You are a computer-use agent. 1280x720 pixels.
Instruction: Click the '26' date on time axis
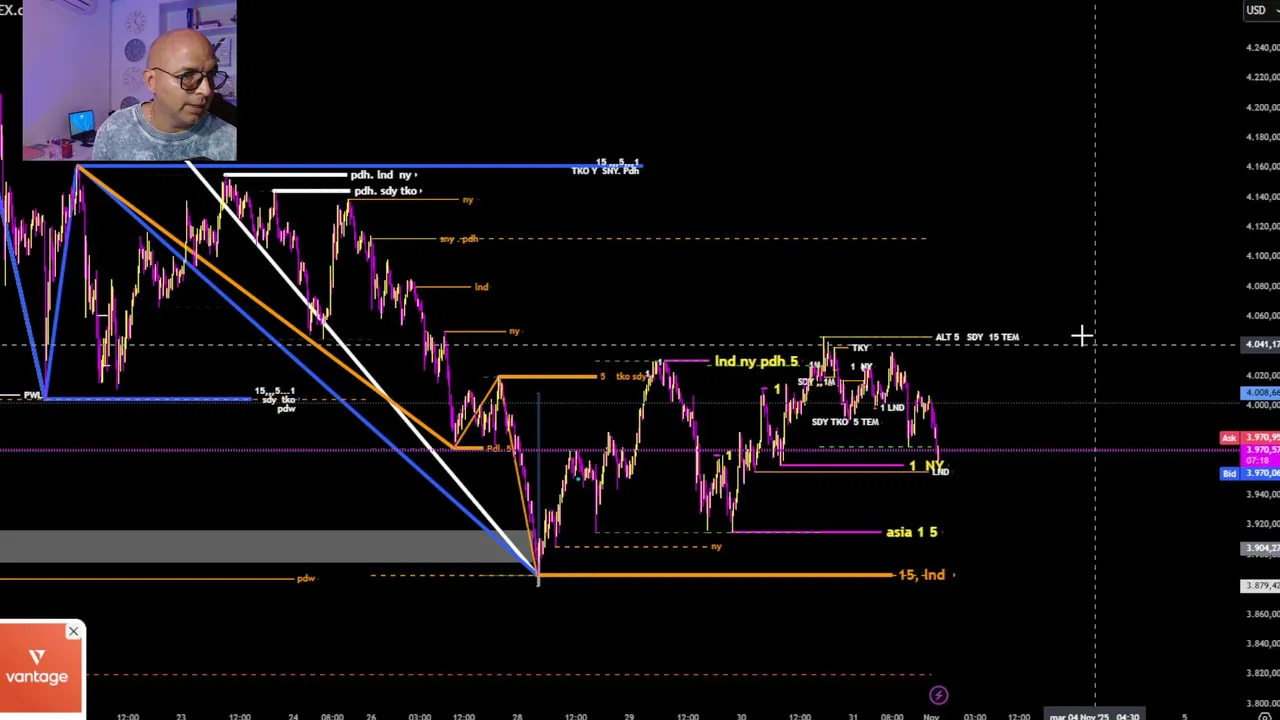click(x=371, y=716)
